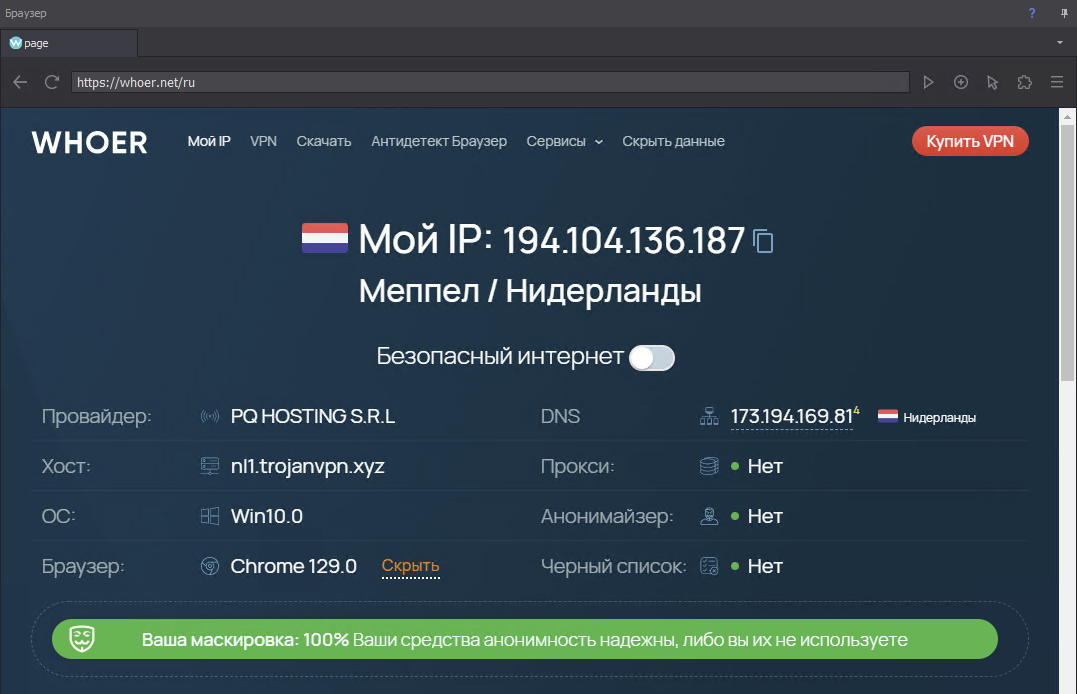Click the Прокси Нет status
The image size is (1077, 694).
click(x=764, y=466)
